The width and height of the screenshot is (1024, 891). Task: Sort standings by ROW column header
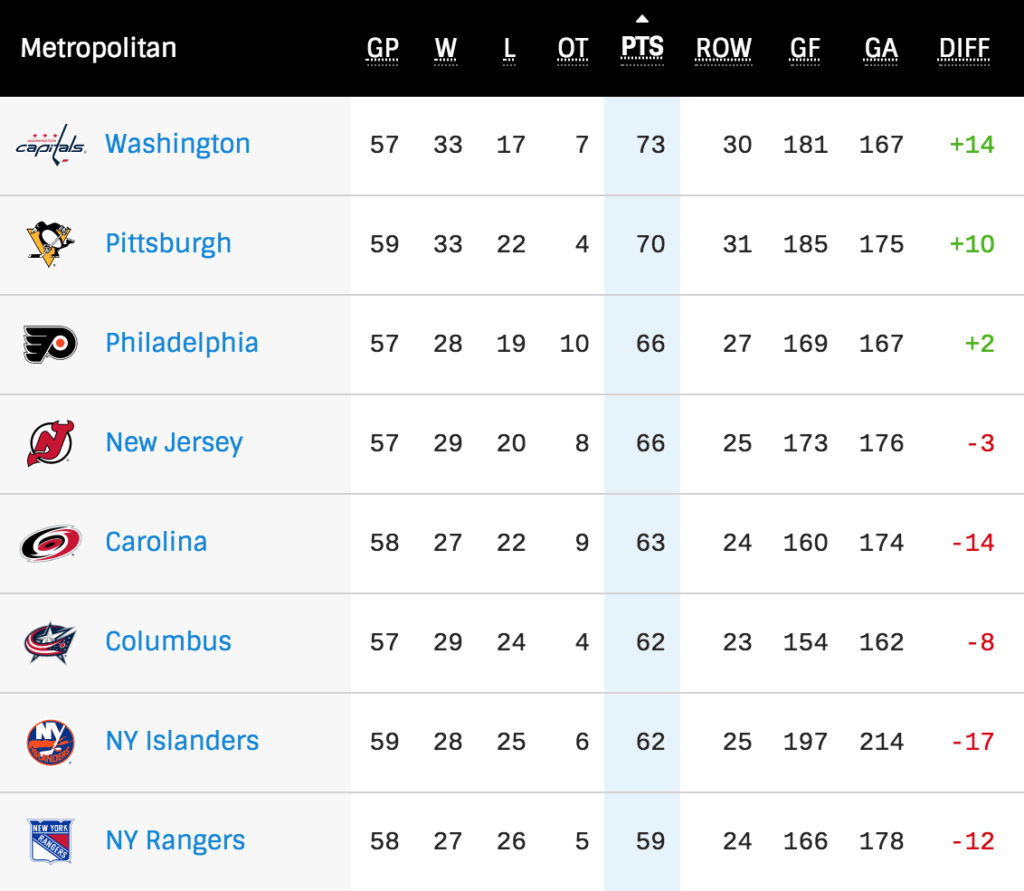(x=724, y=48)
